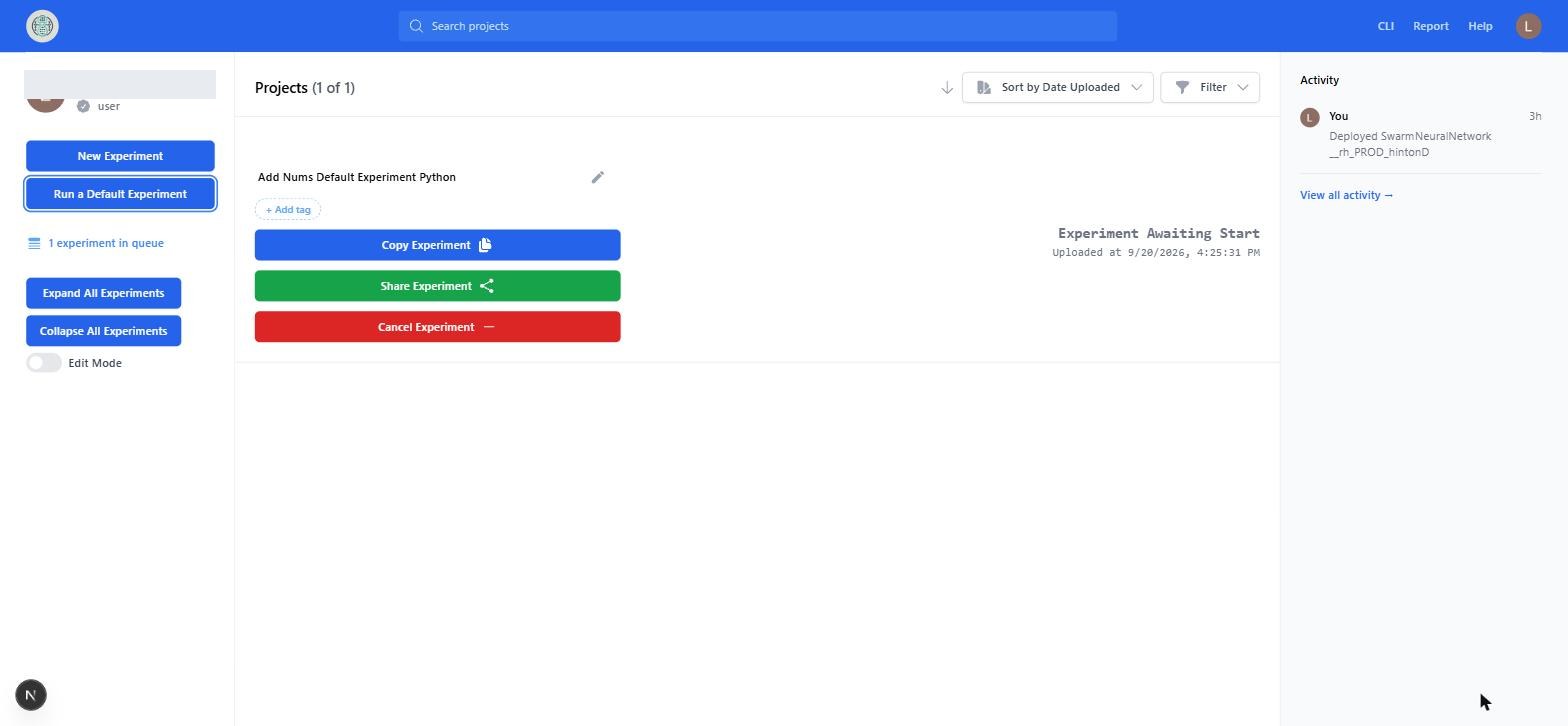Run a Default Experiment
The width and height of the screenshot is (1568, 726).
point(120,194)
